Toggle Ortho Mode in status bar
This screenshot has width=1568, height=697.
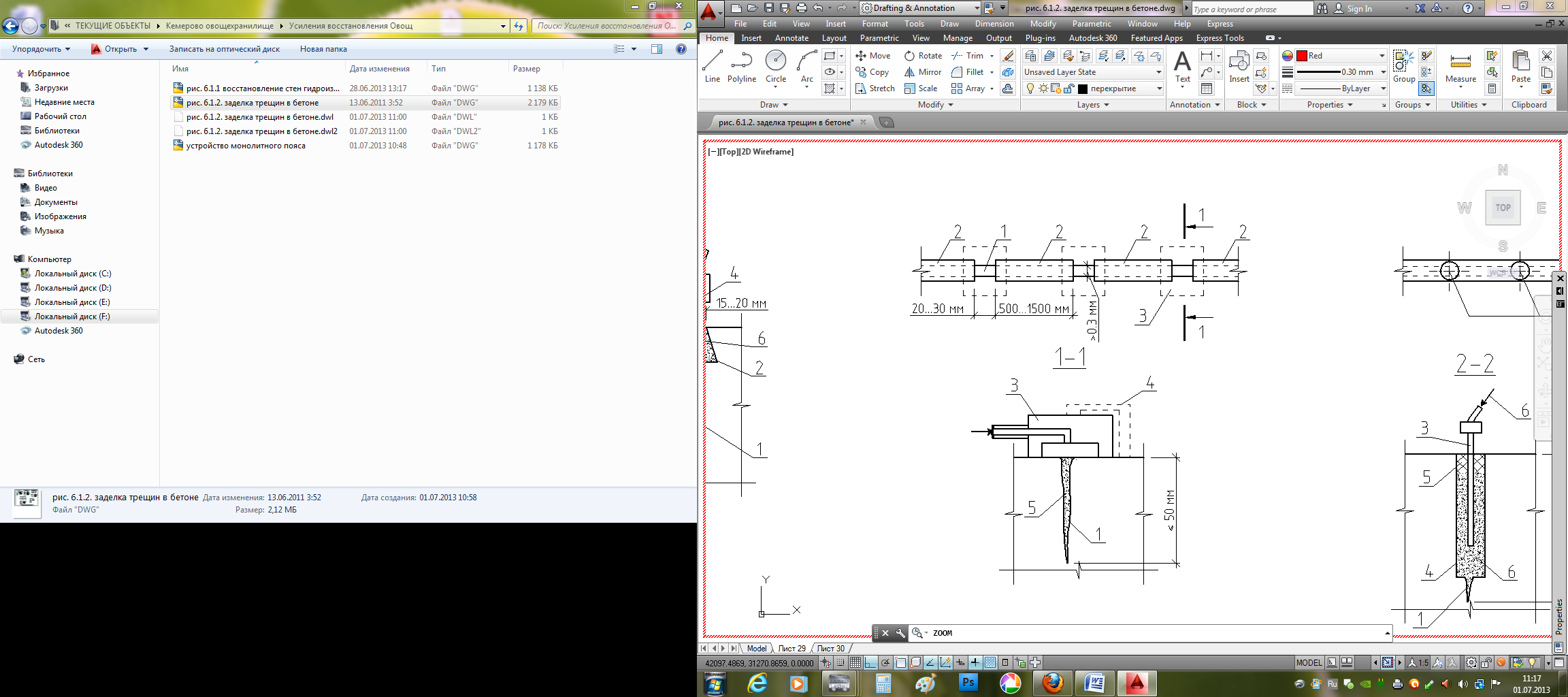point(870,662)
